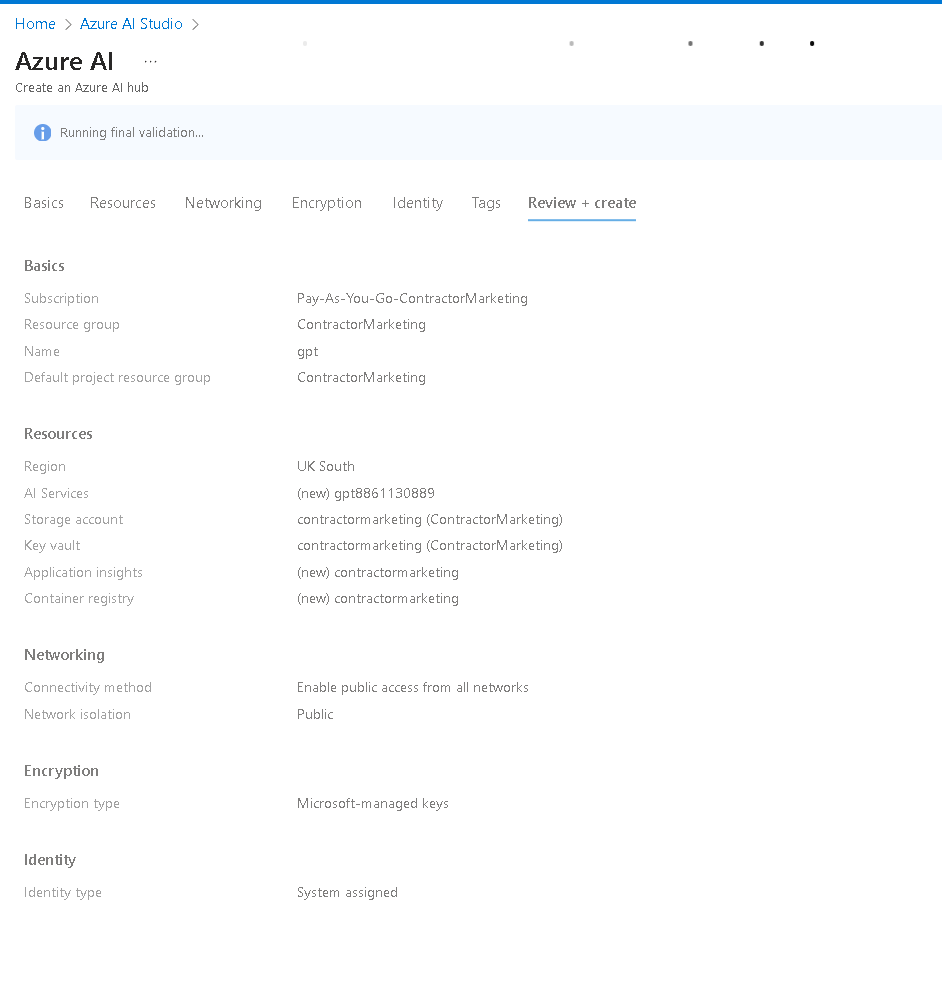Viewport: 942px width, 996px height.
Task: Switch to the Resources tab
Action: tap(123, 203)
